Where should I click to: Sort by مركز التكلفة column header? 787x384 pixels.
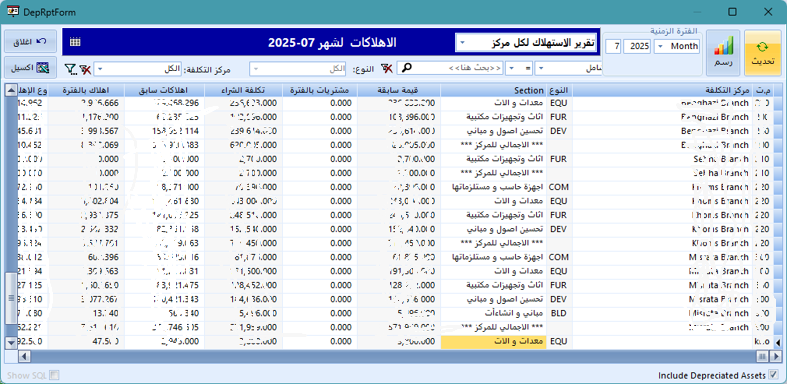(663, 90)
